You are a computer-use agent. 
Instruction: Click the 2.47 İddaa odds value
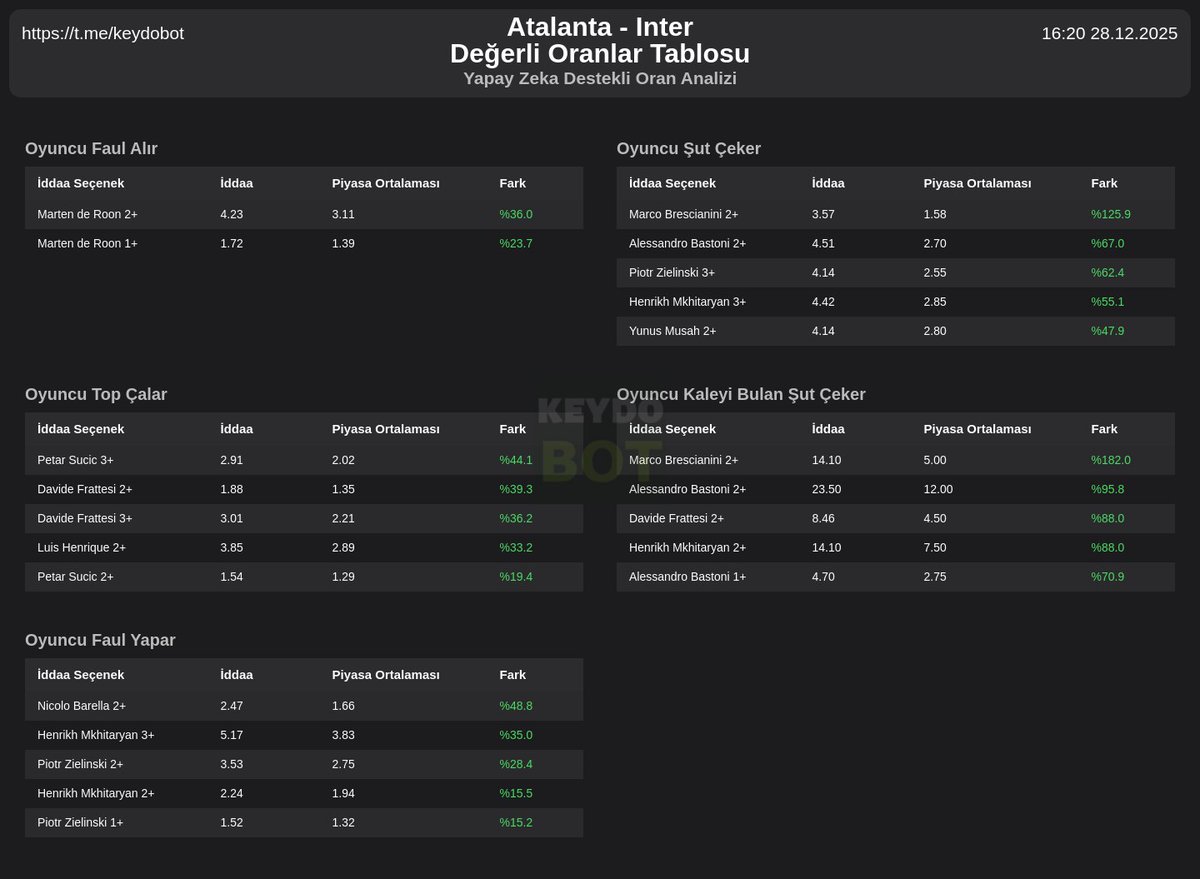[231, 706]
